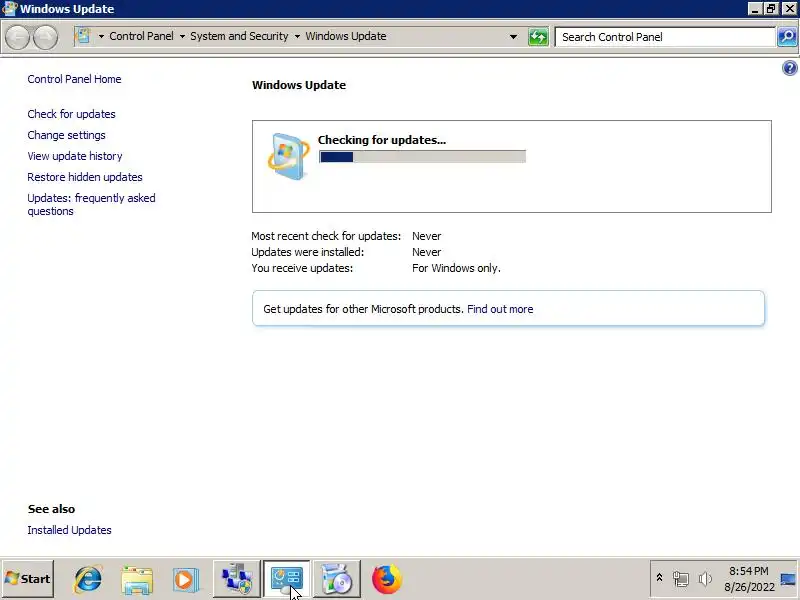
Task: Click the network status tray icon
Action: tap(681, 579)
